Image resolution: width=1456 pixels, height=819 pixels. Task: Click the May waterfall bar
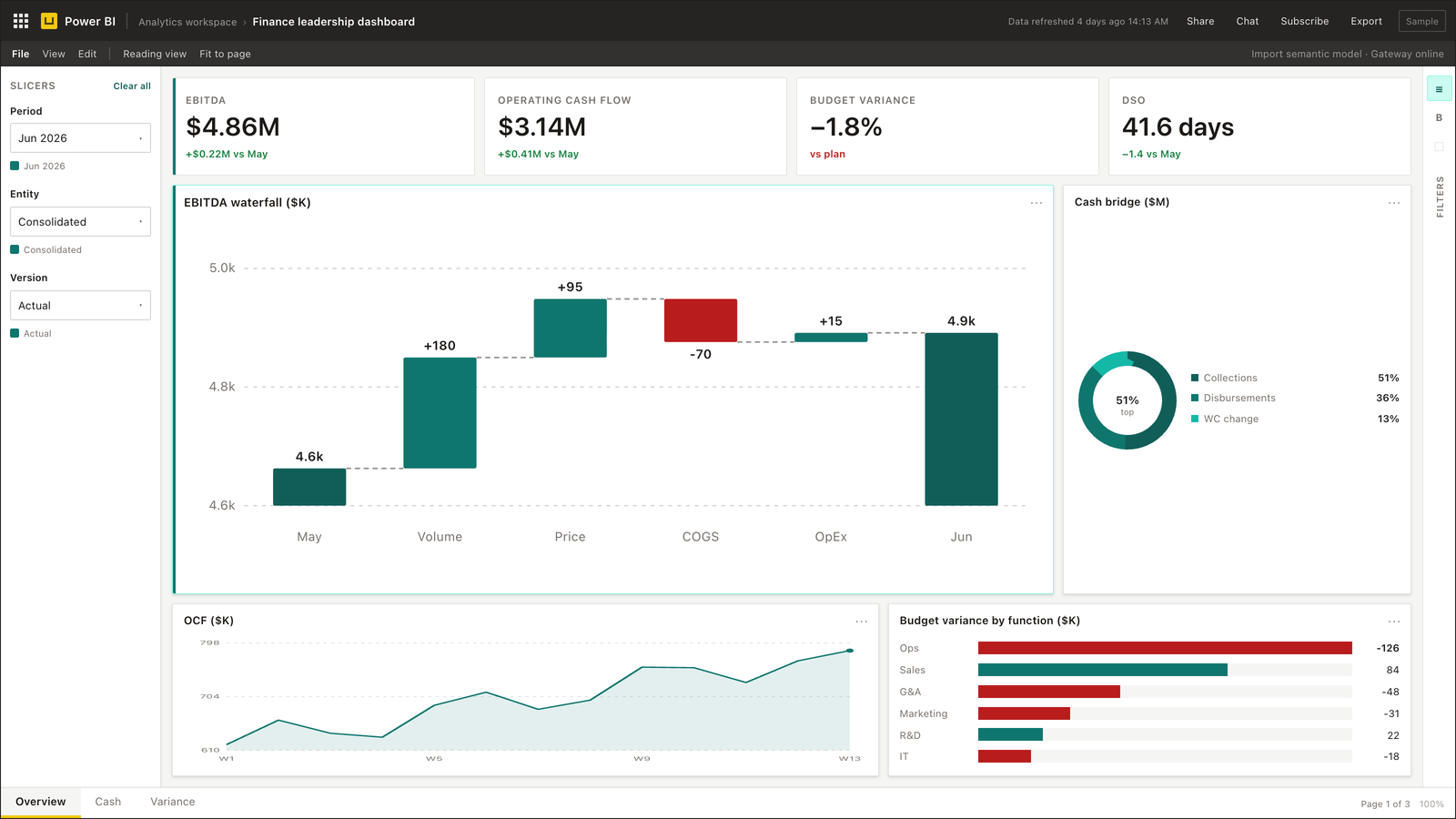point(309,487)
